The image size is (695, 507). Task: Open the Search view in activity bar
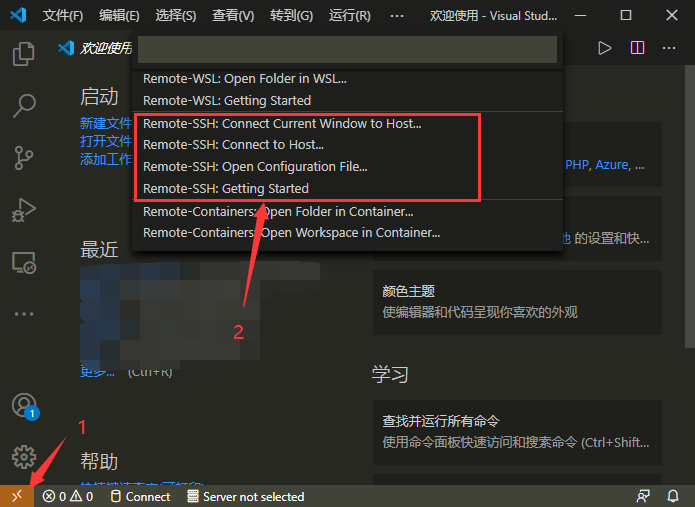click(23, 105)
